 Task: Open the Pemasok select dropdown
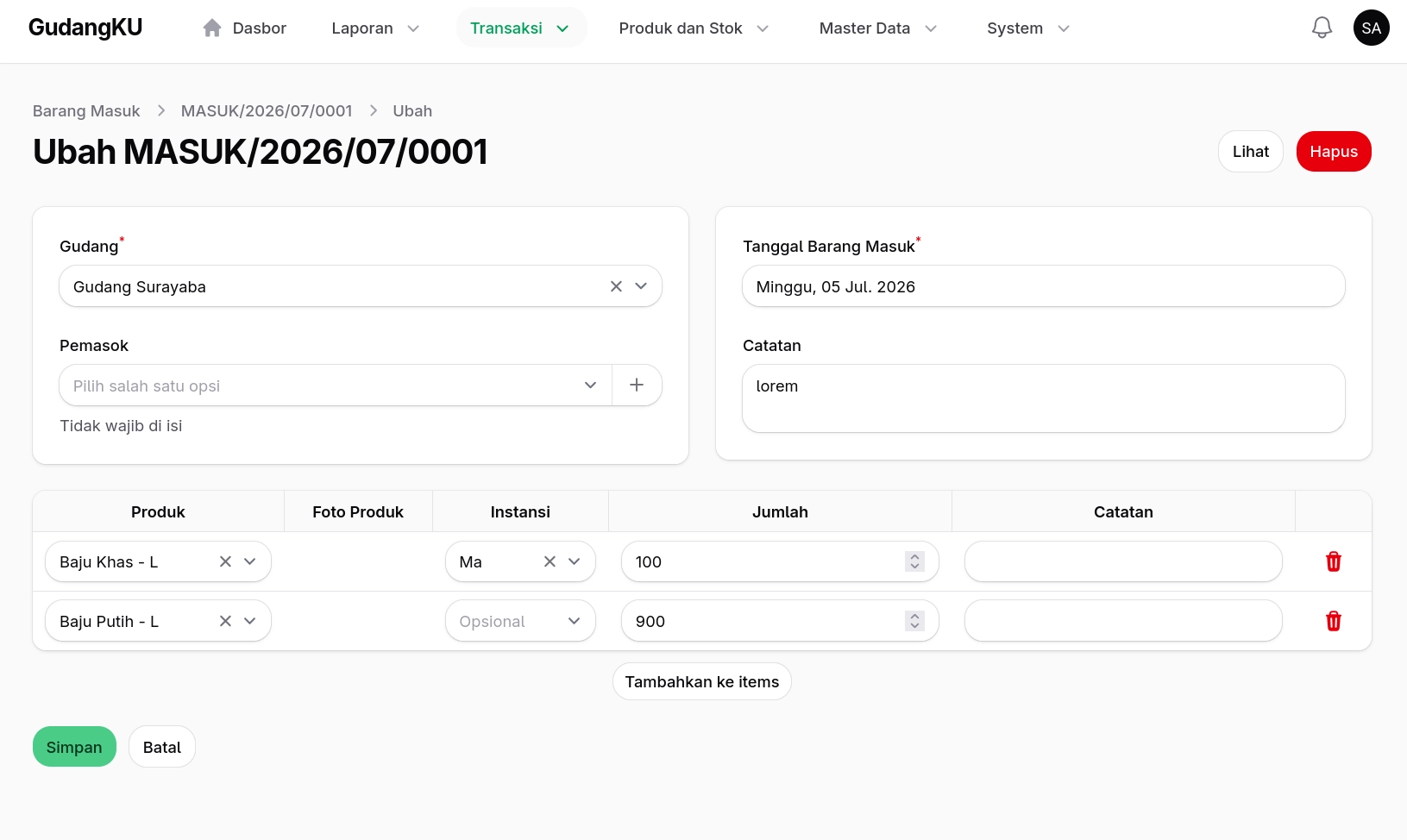(336, 385)
